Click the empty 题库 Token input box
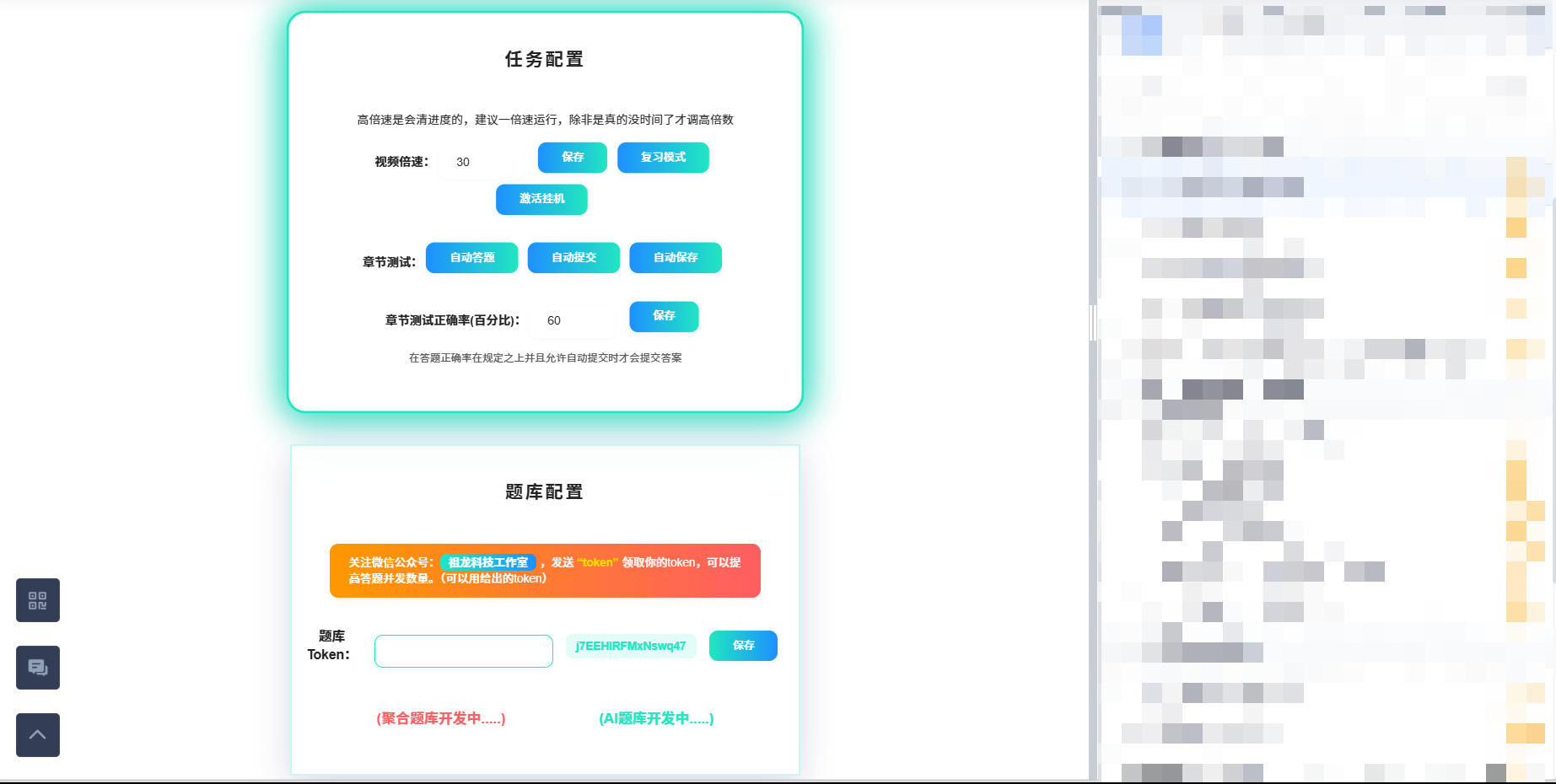The height and width of the screenshot is (784, 1556). point(464,651)
